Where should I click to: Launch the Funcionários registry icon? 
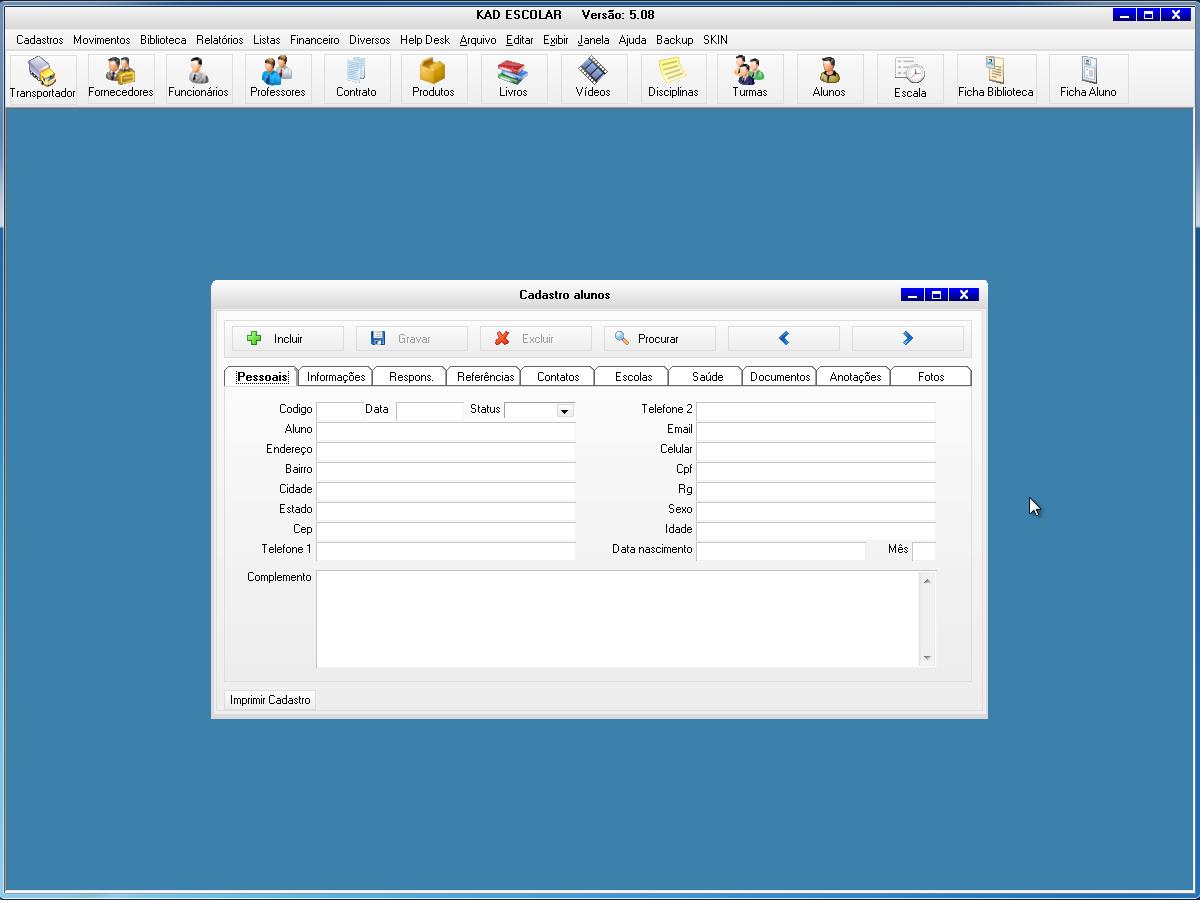click(198, 79)
